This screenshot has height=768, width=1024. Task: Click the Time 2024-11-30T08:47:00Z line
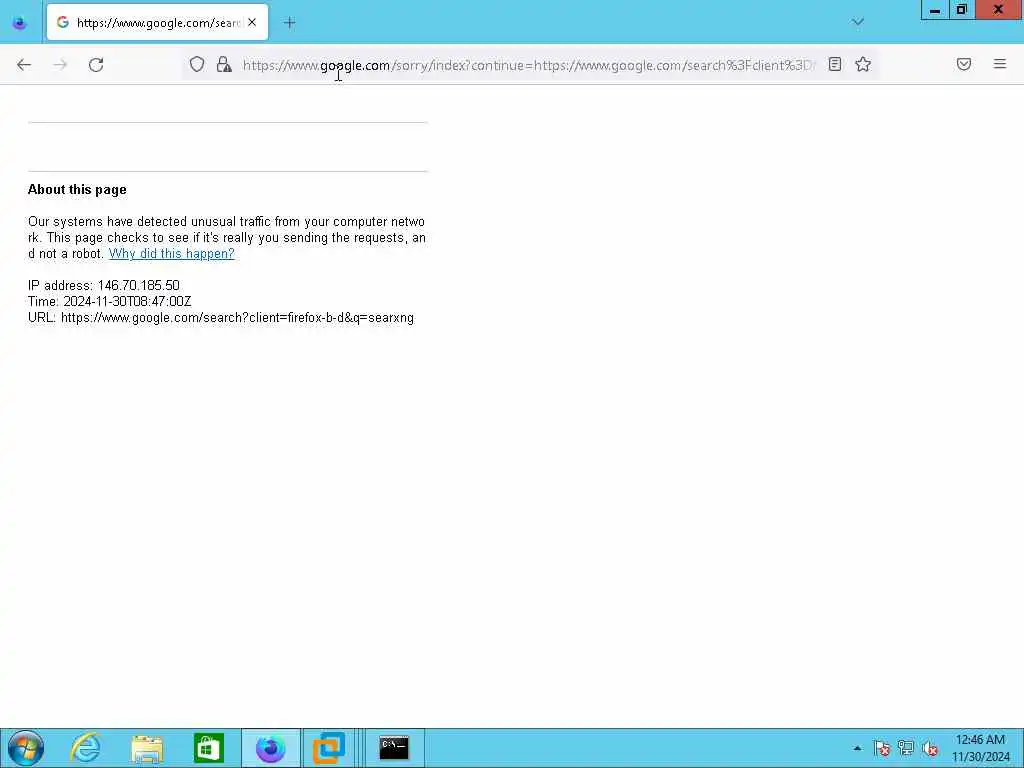click(x=109, y=301)
